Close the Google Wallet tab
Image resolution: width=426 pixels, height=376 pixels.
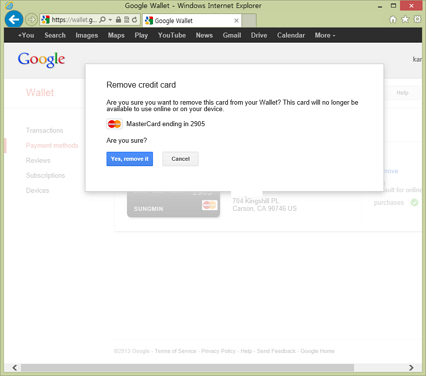236,21
